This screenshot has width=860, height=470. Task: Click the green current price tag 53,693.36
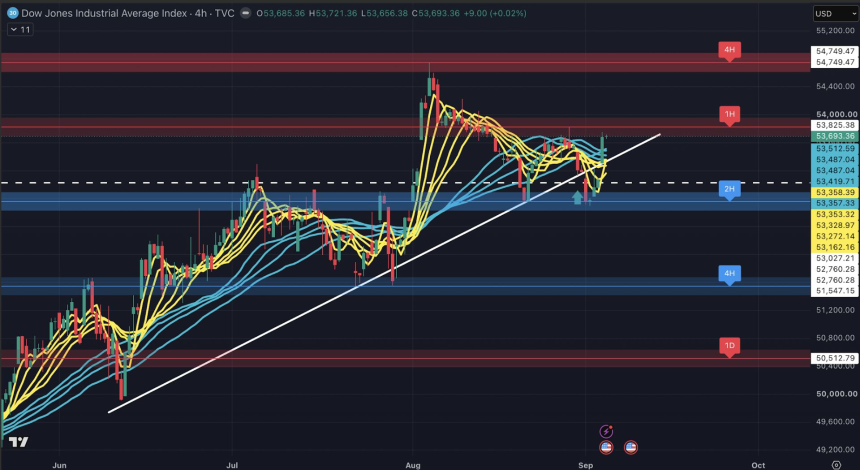835,137
